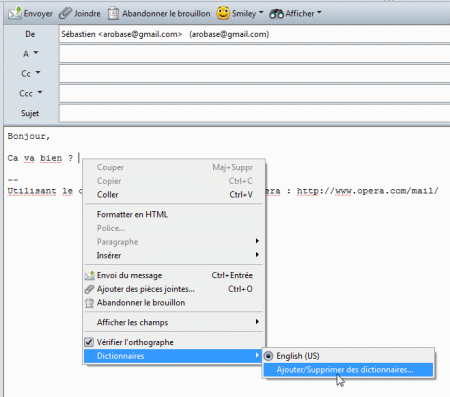Screen dimensions: 450x397
Task: Click in the Cc field
Action: [255, 73]
